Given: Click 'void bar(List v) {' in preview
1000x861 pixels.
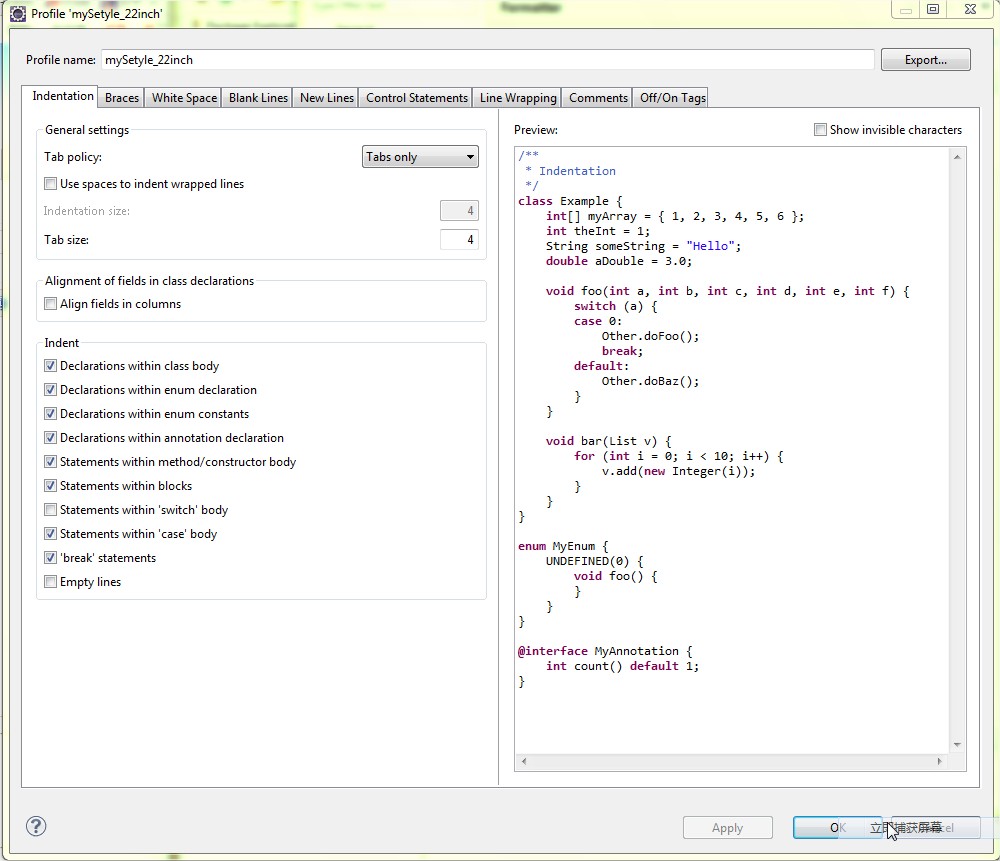Looking at the screenshot, I should point(608,441).
